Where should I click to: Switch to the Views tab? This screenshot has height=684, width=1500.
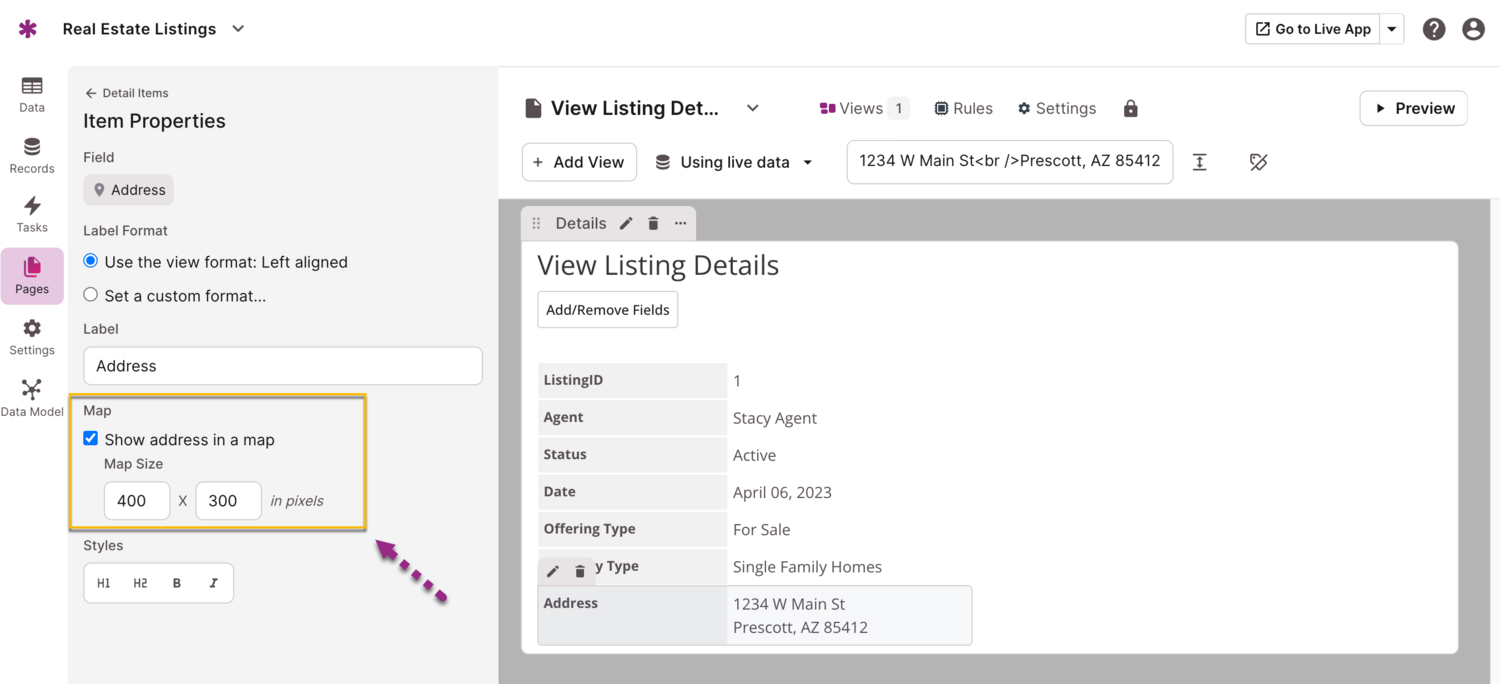click(862, 108)
